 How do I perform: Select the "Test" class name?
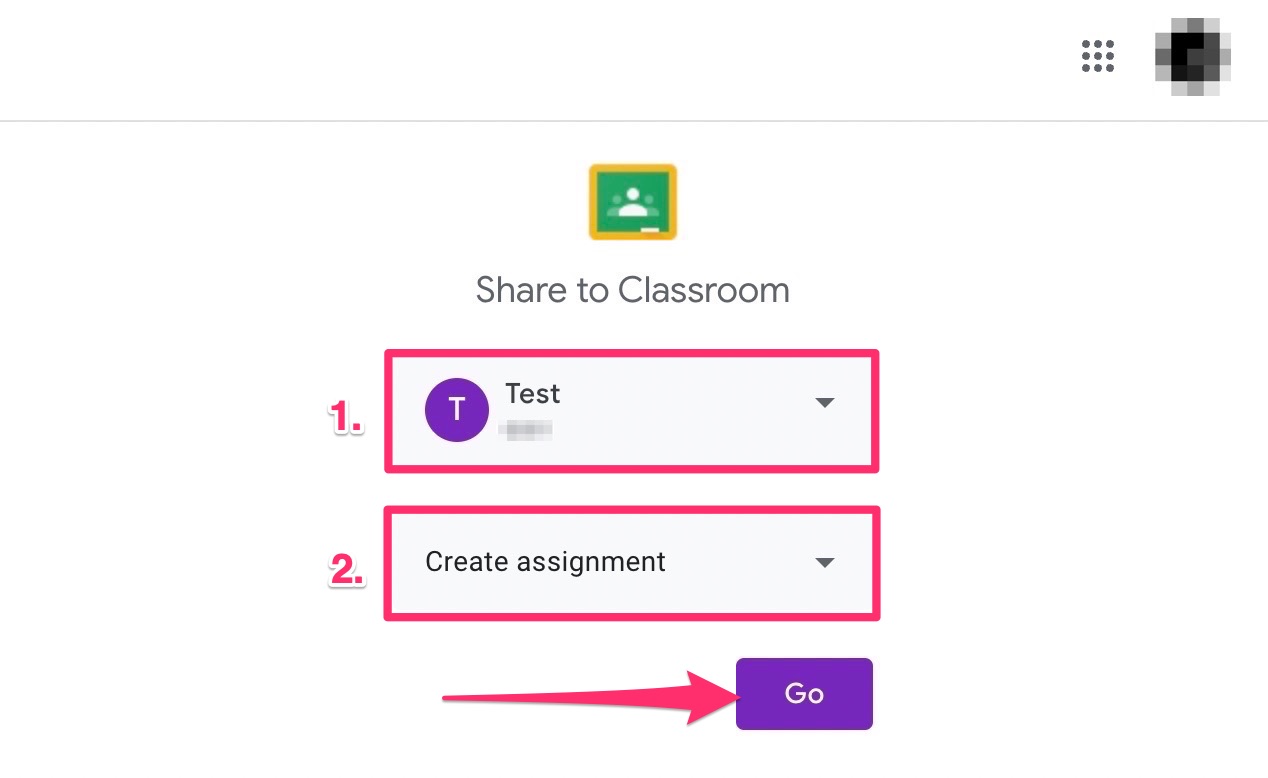tap(532, 394)
